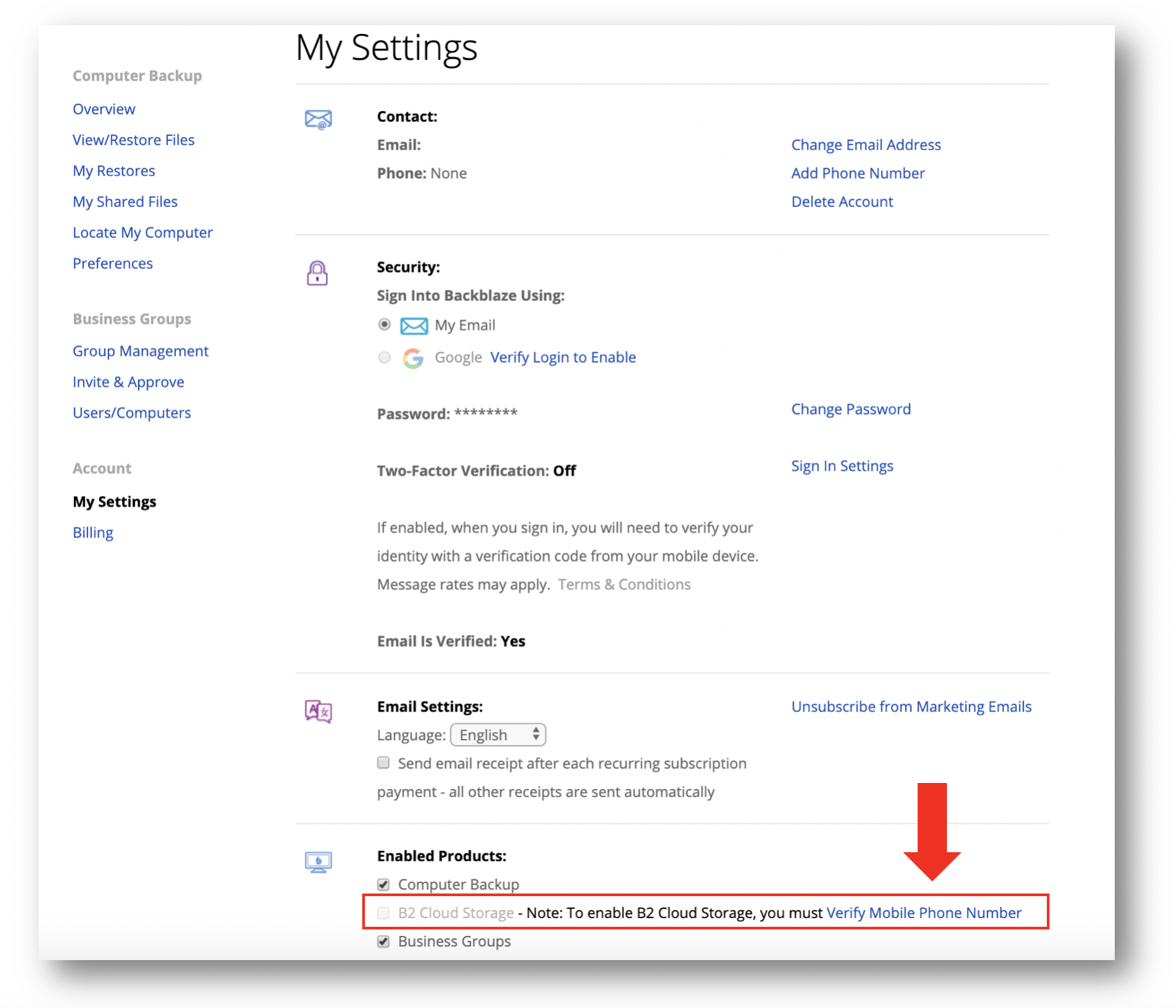Select the Google sign-in radio button

pyautogui.click(x=384, y=358)
